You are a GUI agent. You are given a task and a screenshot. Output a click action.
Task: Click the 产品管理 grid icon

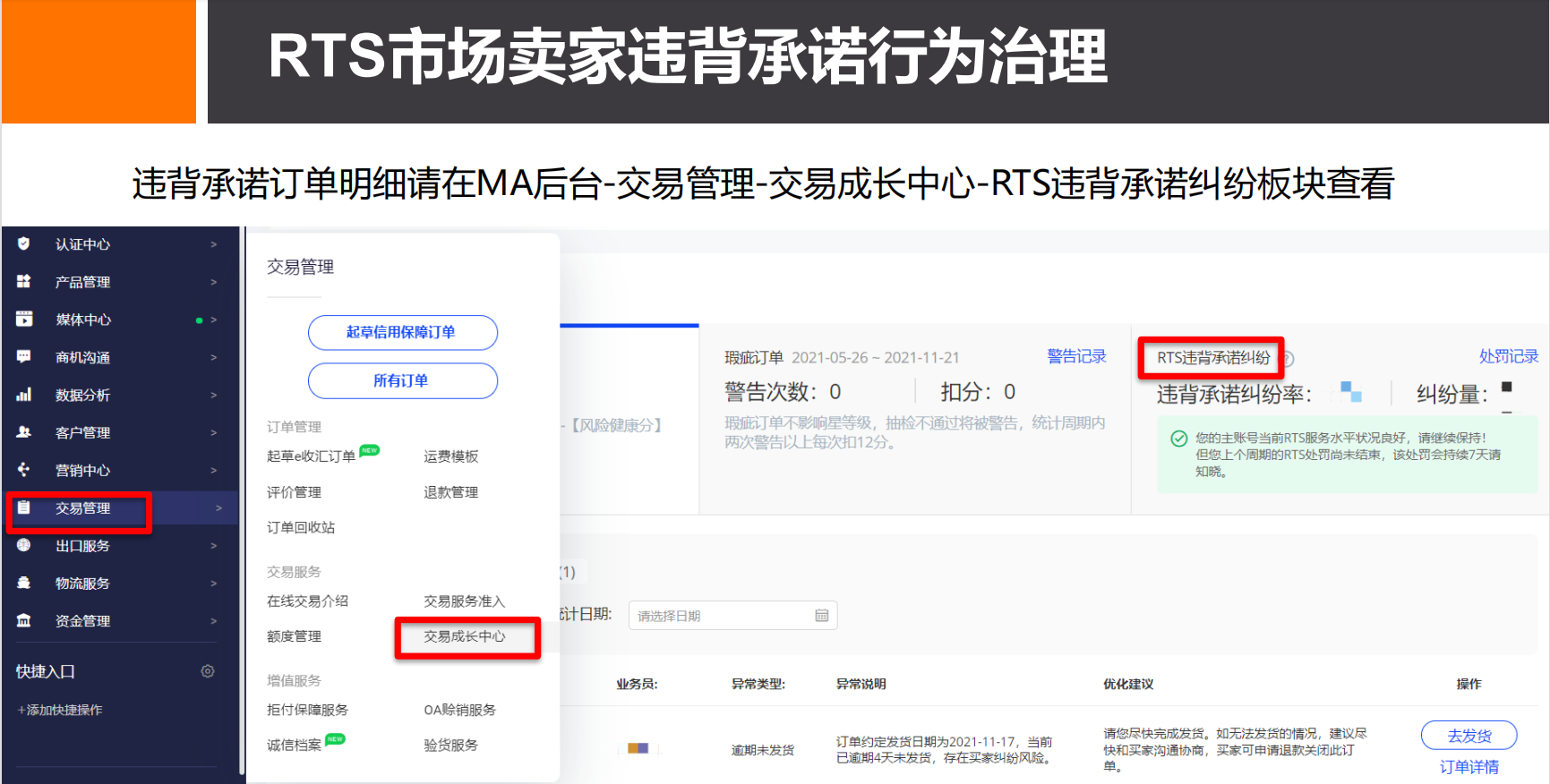24,281
